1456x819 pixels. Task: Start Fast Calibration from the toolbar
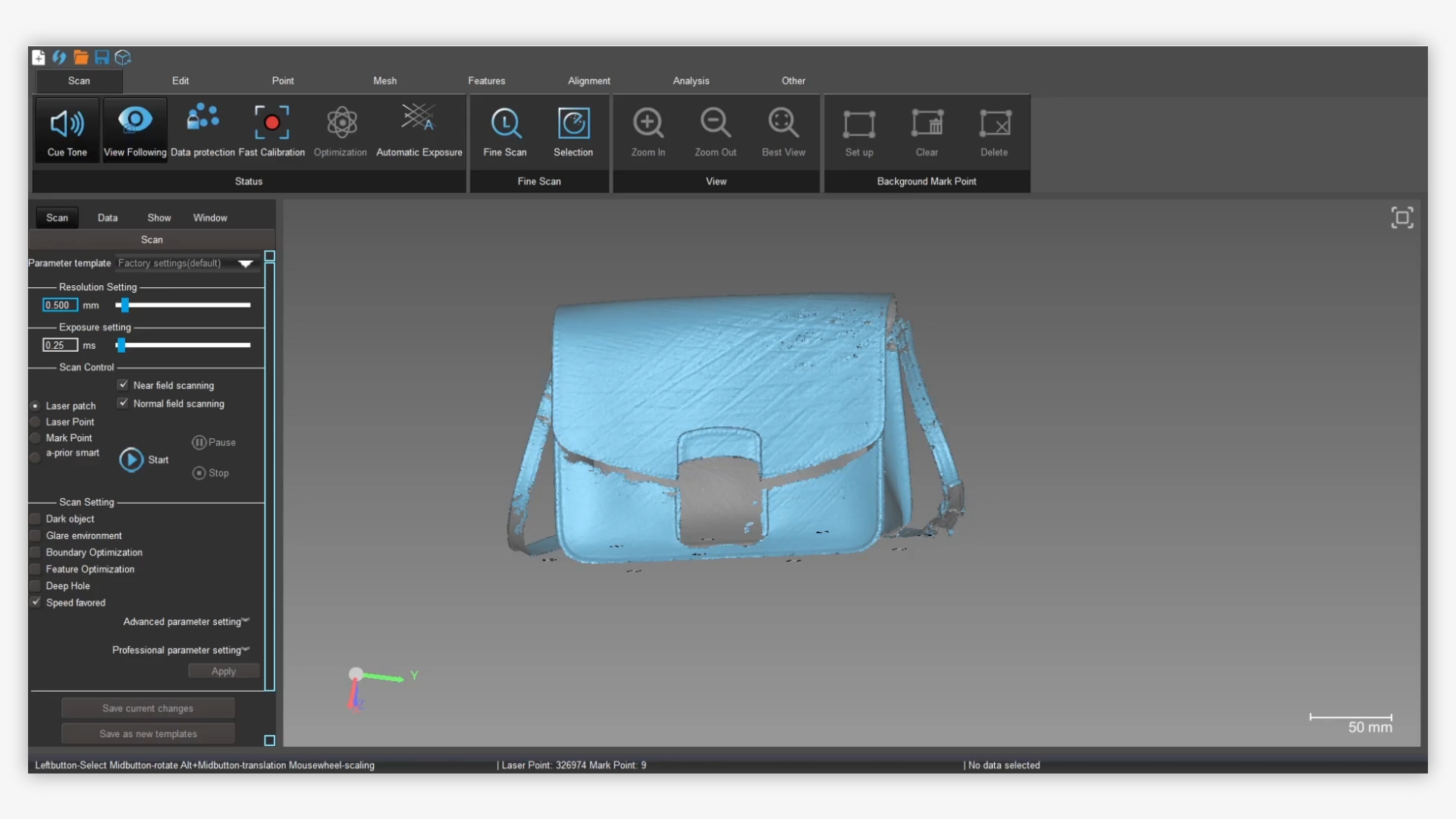271,123
